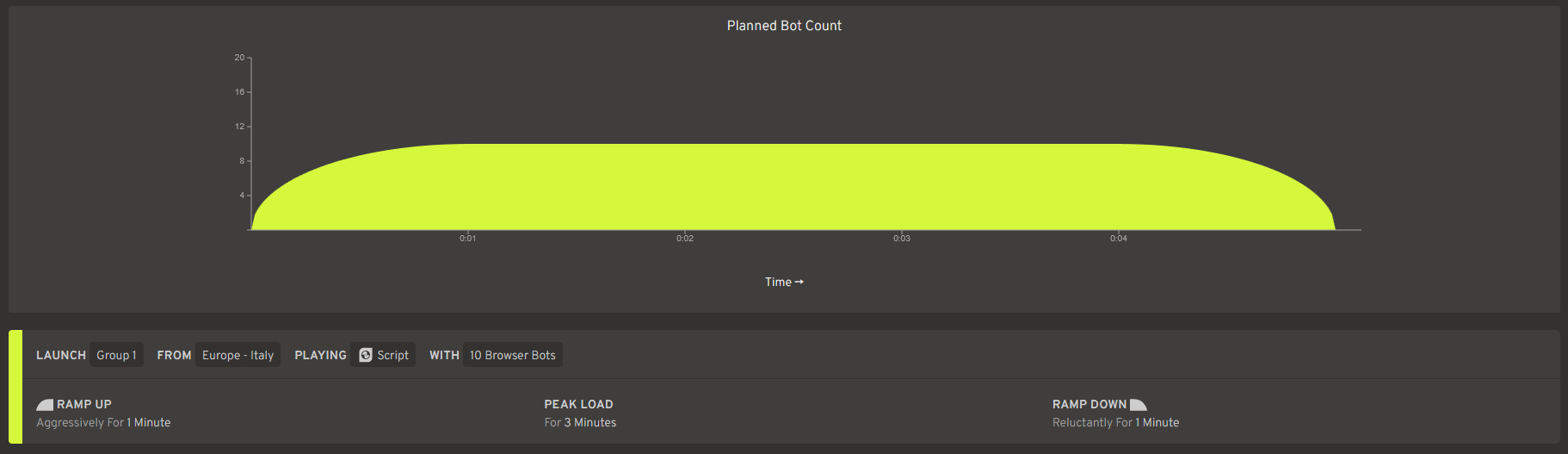Click the ramp down curve icon
Screen dimensions: 1568x454
click(x=1139, y=405)
